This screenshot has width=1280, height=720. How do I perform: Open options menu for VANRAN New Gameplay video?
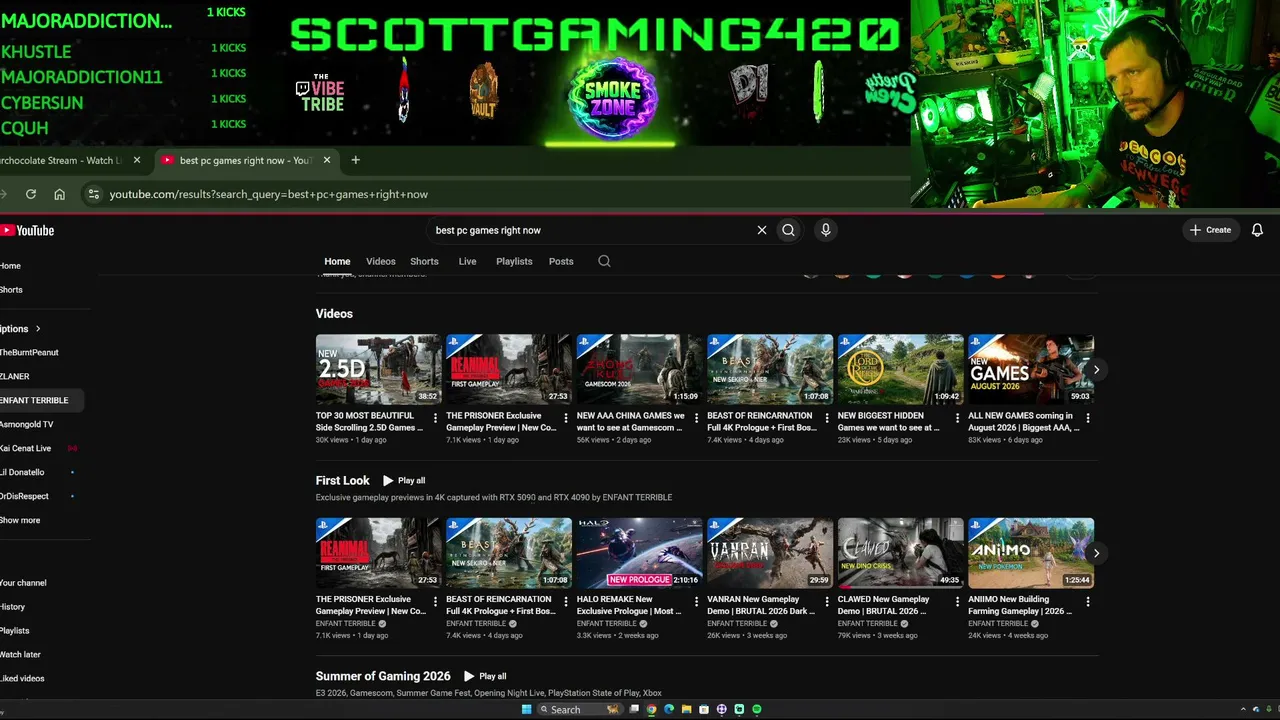coord(827,602)
